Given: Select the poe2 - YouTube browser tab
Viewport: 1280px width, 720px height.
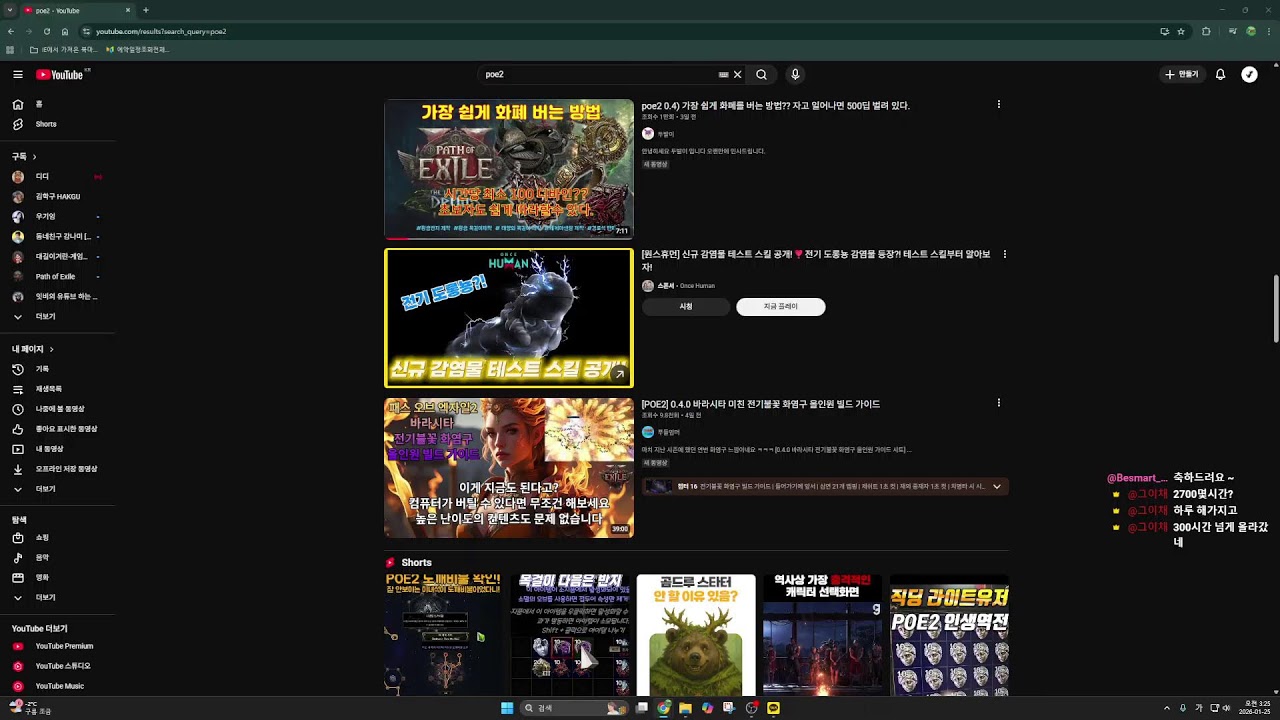Looking at the screenshot, I should (x=77, y=10).
